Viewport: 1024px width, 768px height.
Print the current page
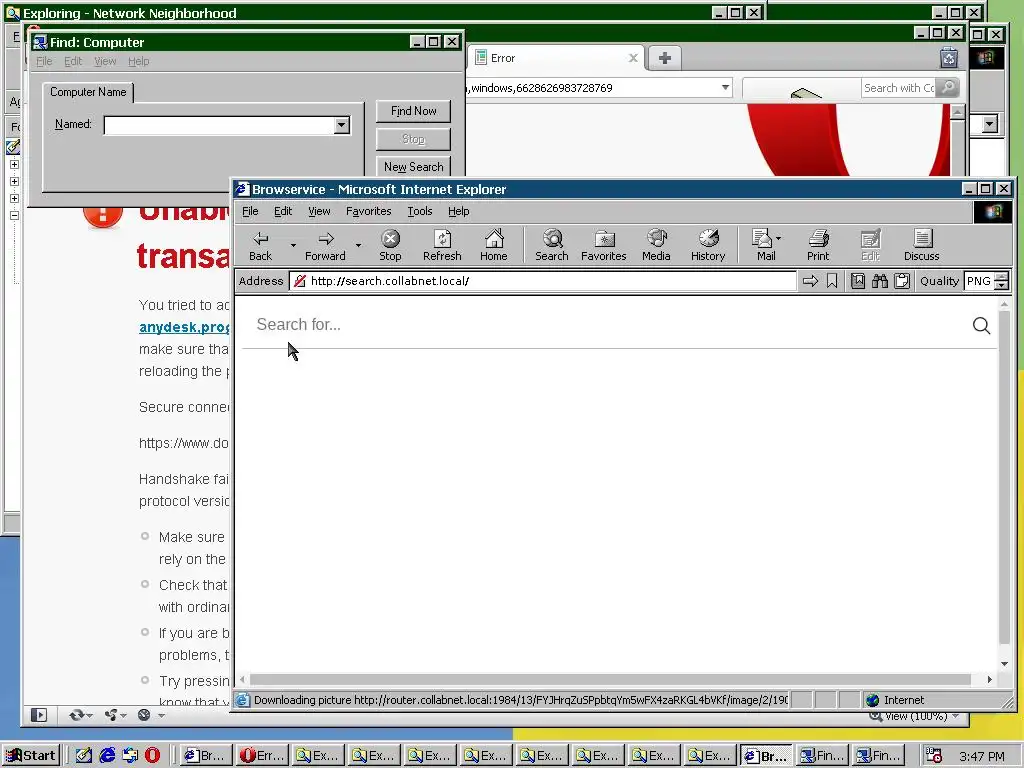click(x=818, y=245)
